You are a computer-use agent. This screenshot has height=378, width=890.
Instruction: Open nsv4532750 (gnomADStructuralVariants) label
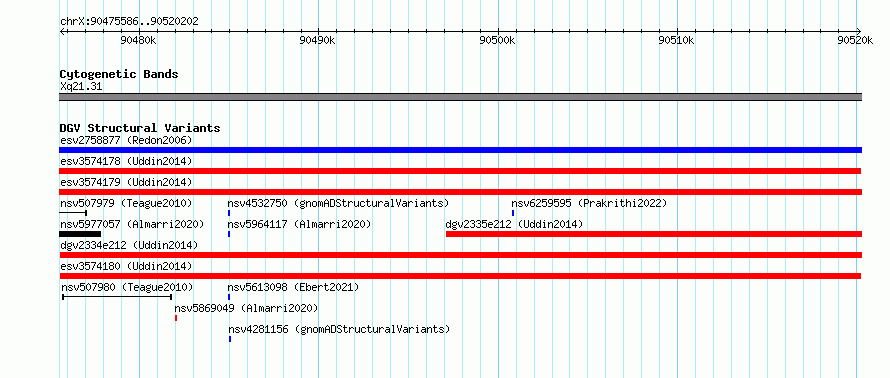(x=338, y=203)
